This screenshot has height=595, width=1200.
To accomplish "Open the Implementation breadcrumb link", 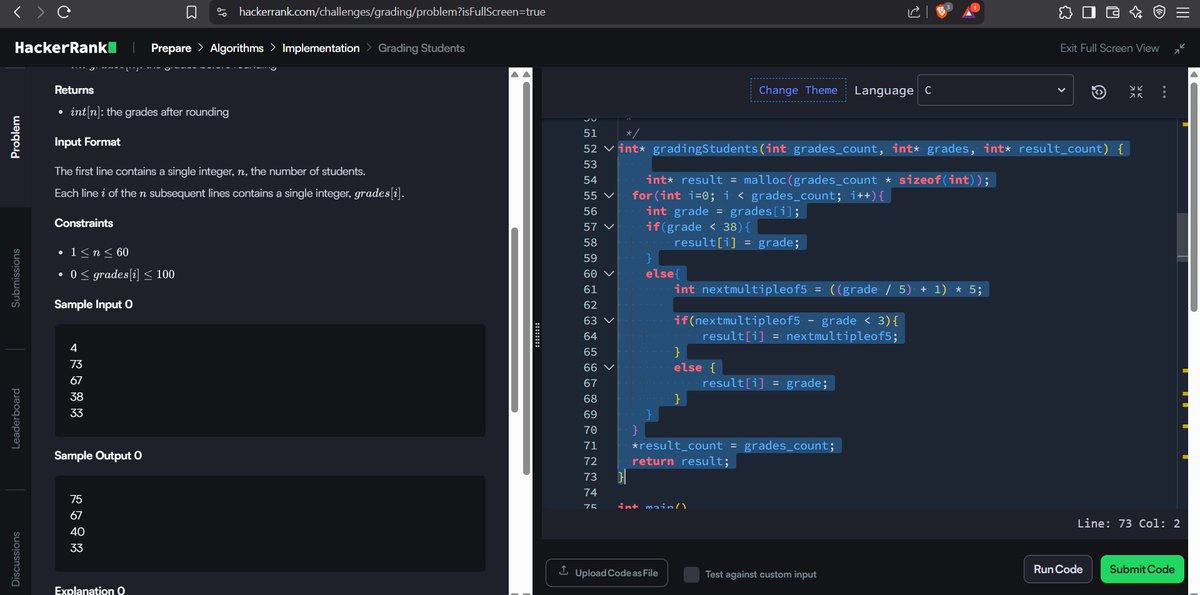I will tap(321, 48).
